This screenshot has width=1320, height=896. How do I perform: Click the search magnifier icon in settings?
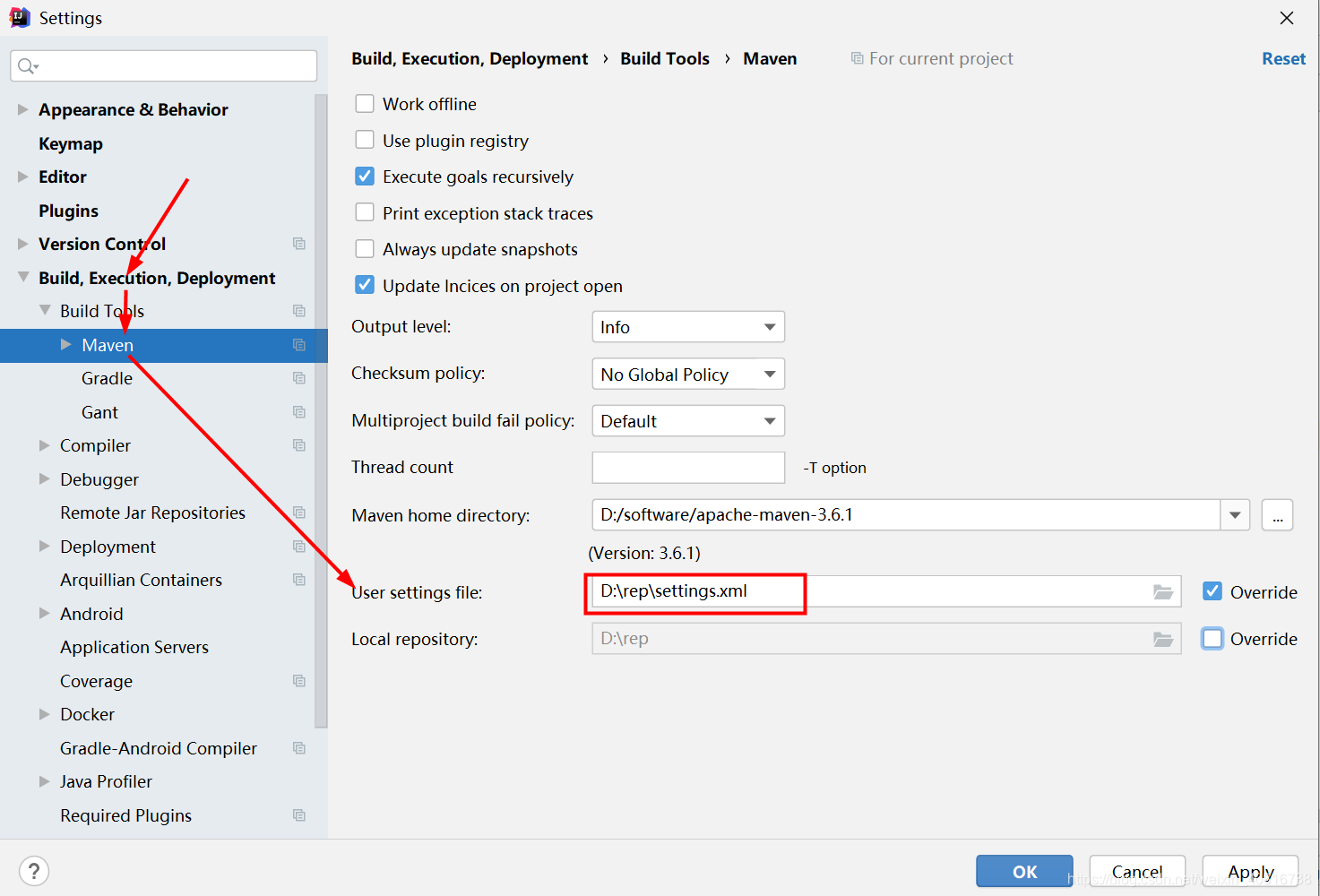pyautogui.click(x=28, y=65)
